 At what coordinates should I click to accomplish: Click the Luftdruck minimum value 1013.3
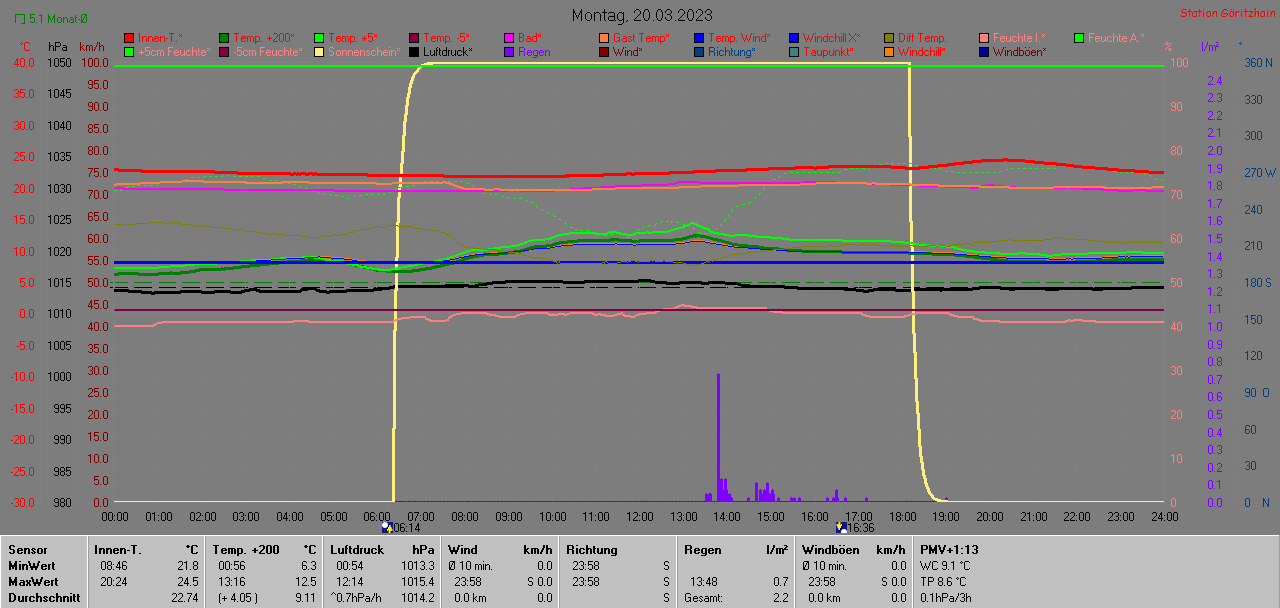point(417,565)
